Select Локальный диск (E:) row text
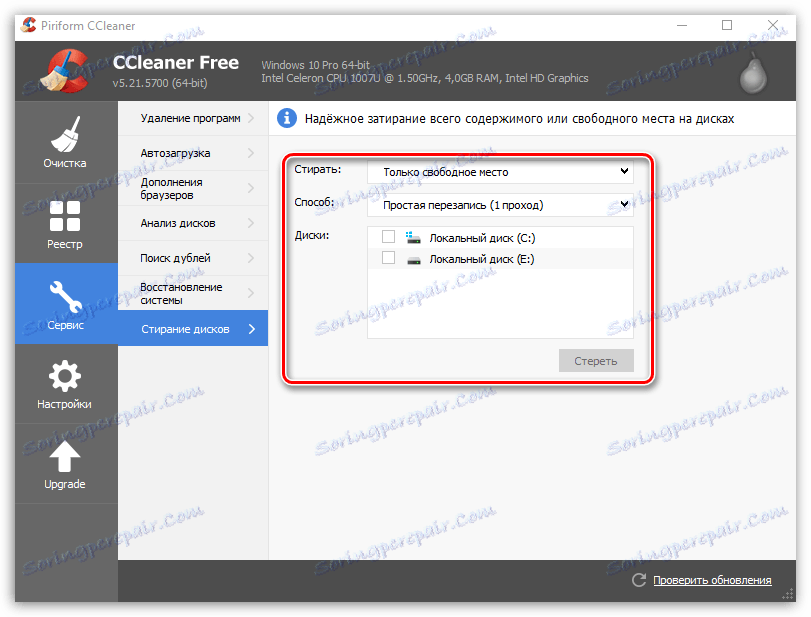The width and height of the screenshot is (811, 617). pos(482,259)
